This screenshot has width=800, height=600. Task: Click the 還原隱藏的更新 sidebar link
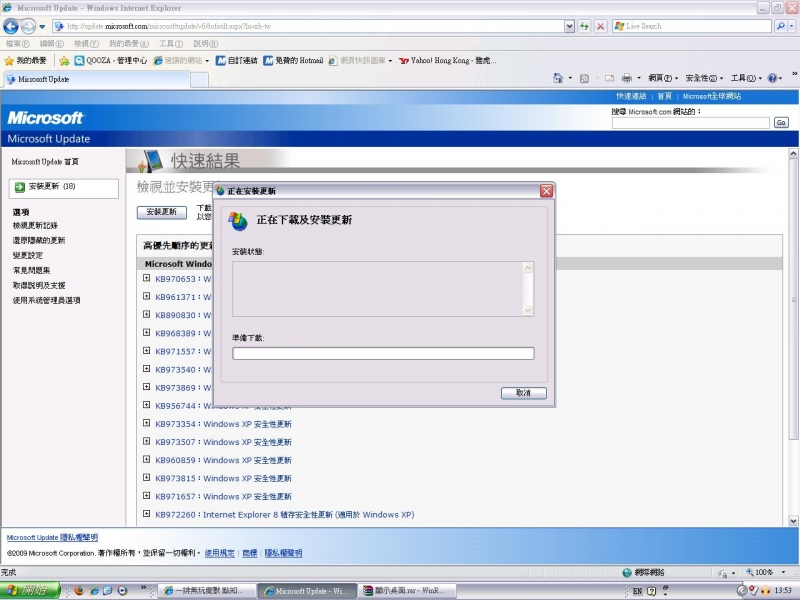point(39,240)
